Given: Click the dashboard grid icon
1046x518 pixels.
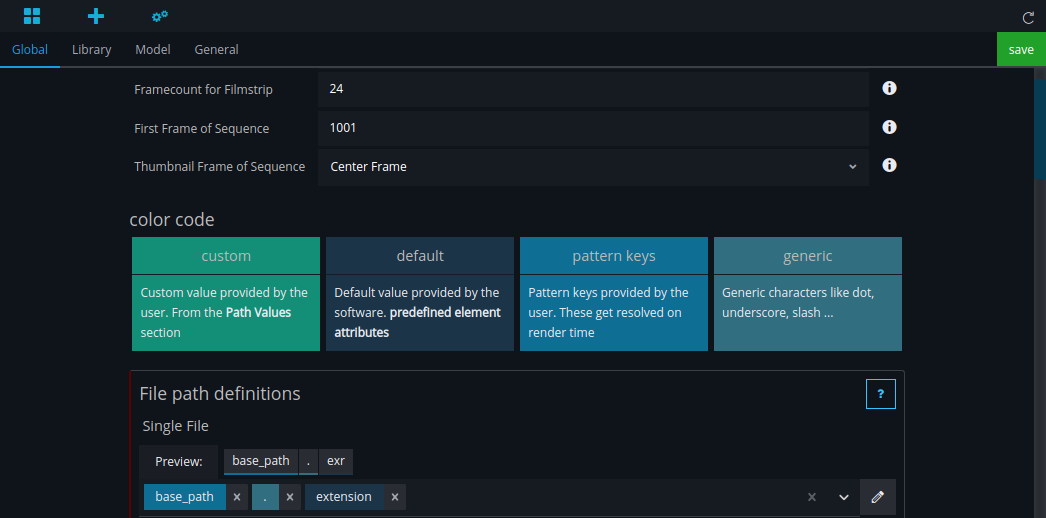Looking at the screenshot, I should (32, 16).
